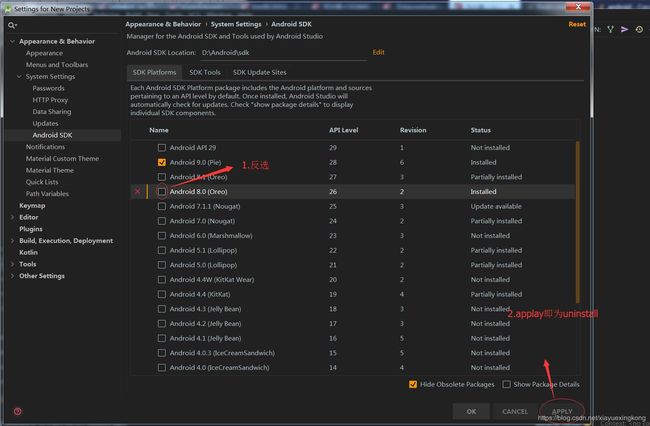Toggle the Android 8.0 (Oreo) checkbox

tap(162, 191)
